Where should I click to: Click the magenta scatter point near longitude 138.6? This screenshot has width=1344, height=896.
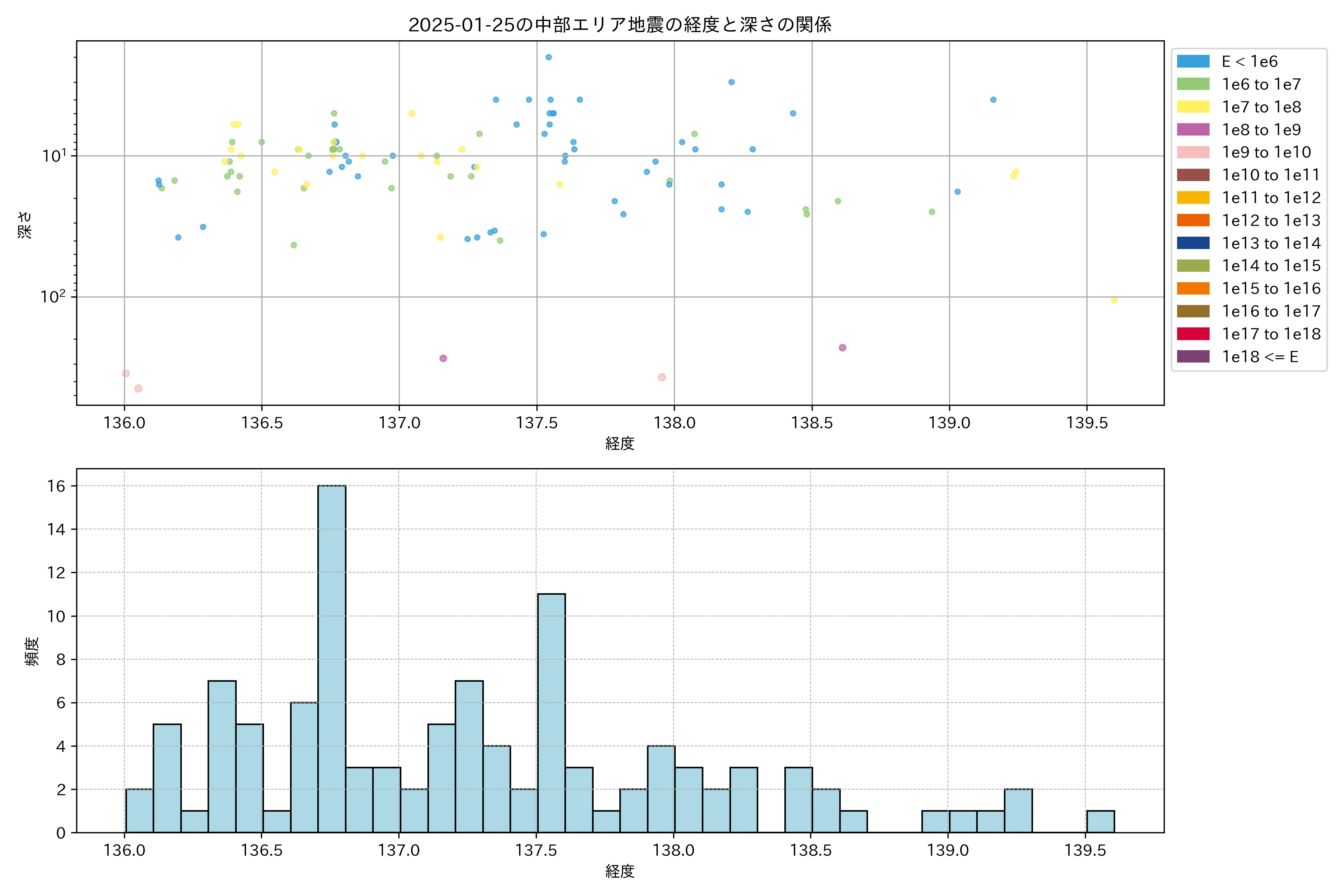842,348
